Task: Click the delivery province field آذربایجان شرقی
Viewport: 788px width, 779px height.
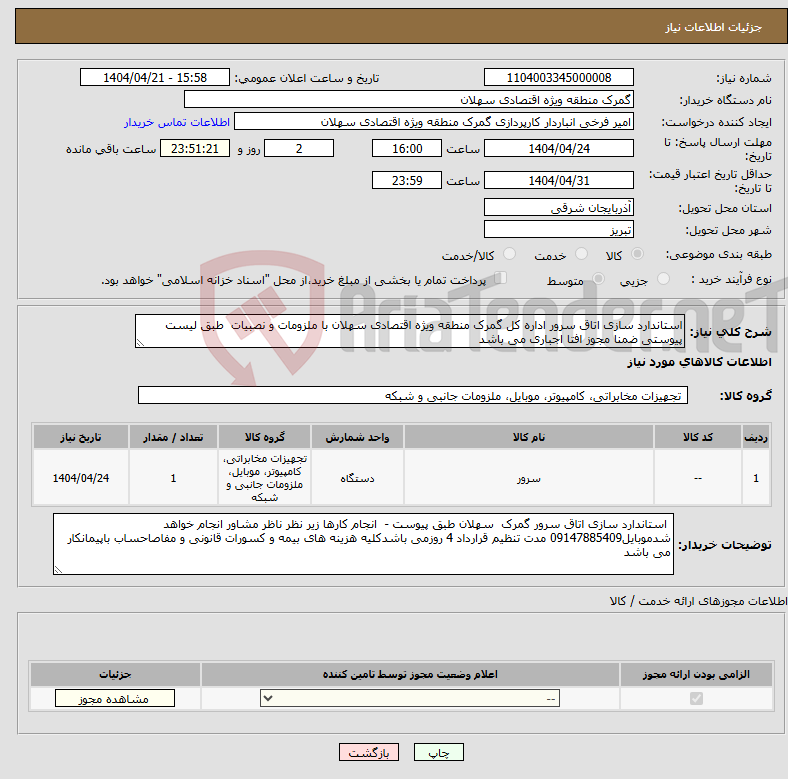Action: coord(558,207)
